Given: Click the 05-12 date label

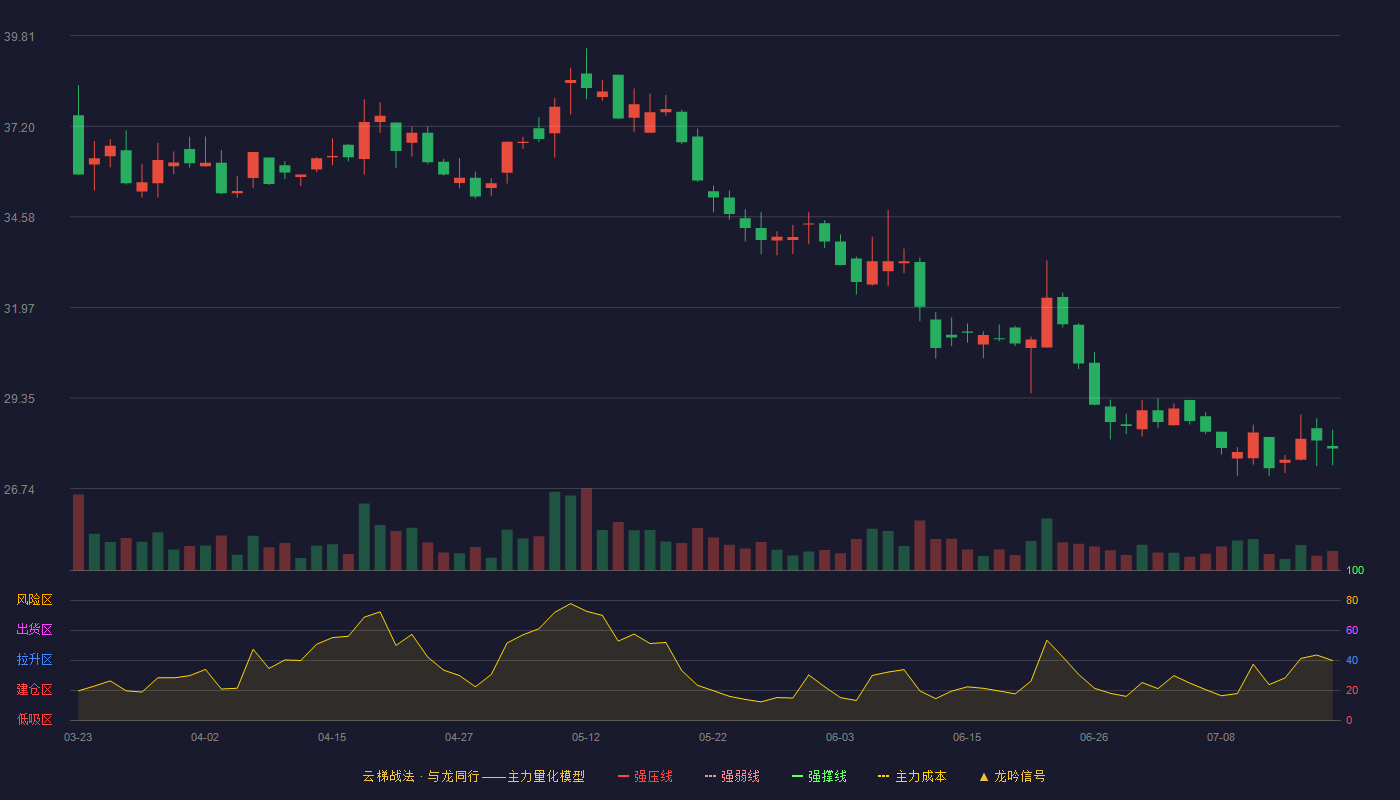Looking at the screenshot, I should [586, 737].
